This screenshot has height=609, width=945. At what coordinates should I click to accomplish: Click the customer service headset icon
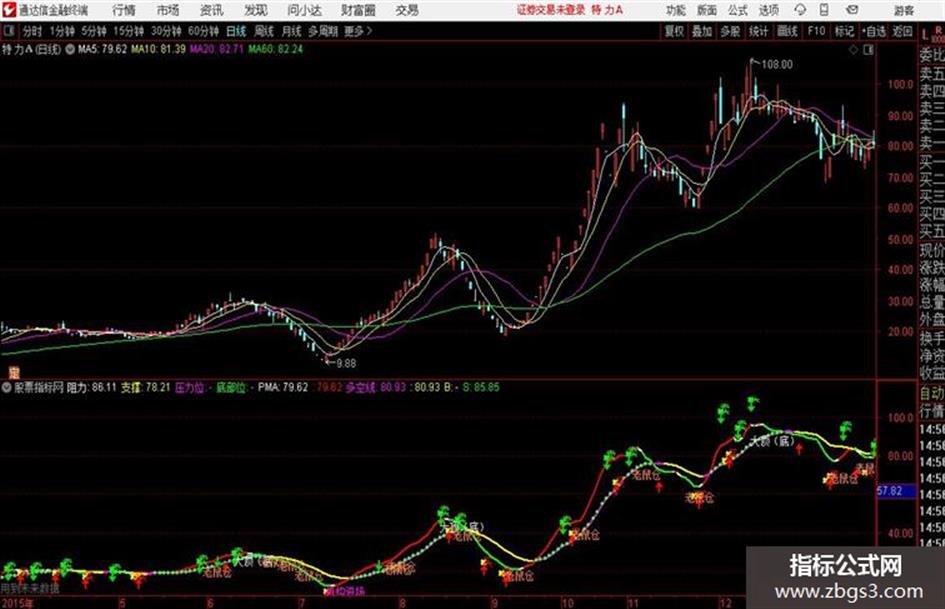[x=800, y=10]
